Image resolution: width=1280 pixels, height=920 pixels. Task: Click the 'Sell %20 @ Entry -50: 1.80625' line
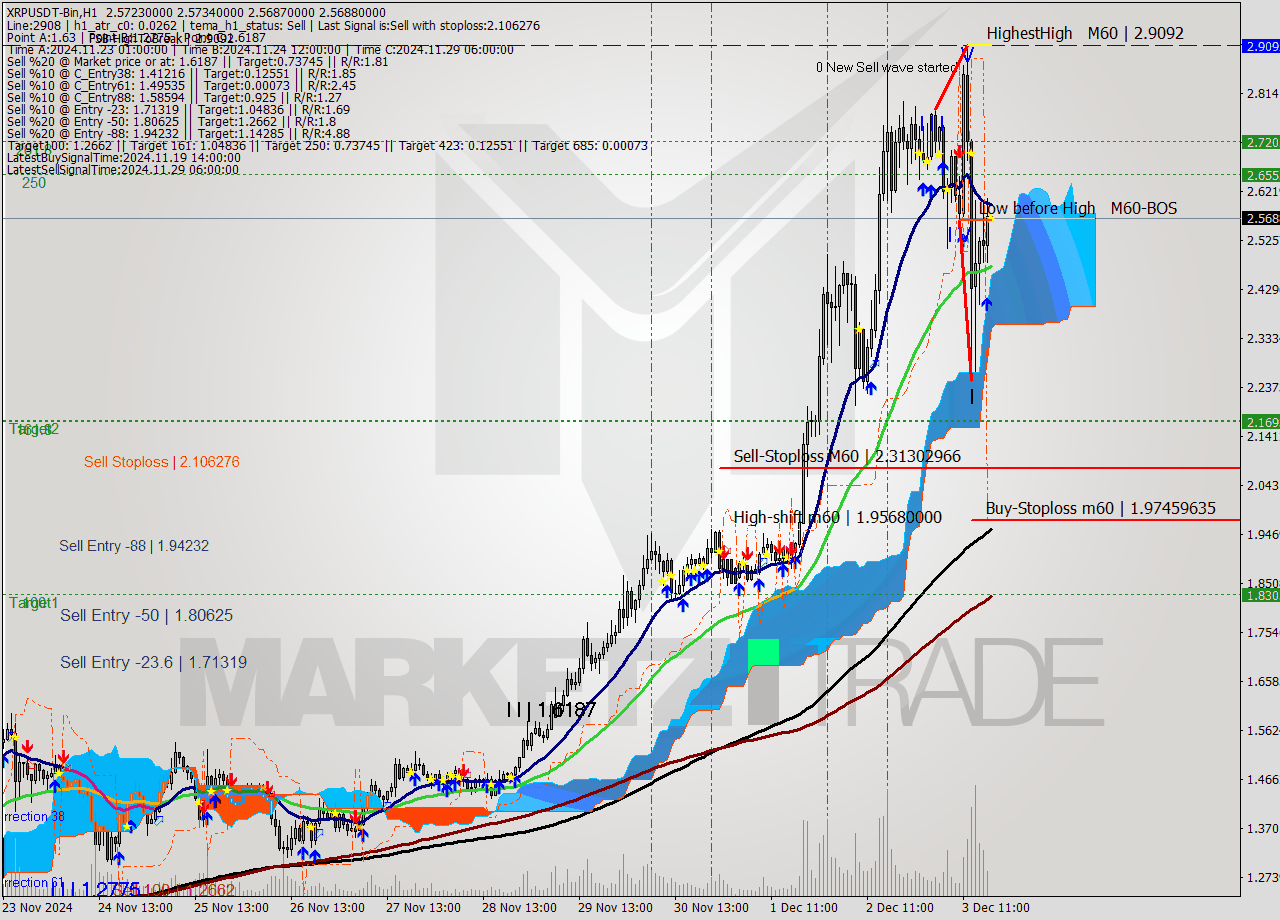pyautogui.click(x=173, y=121)
